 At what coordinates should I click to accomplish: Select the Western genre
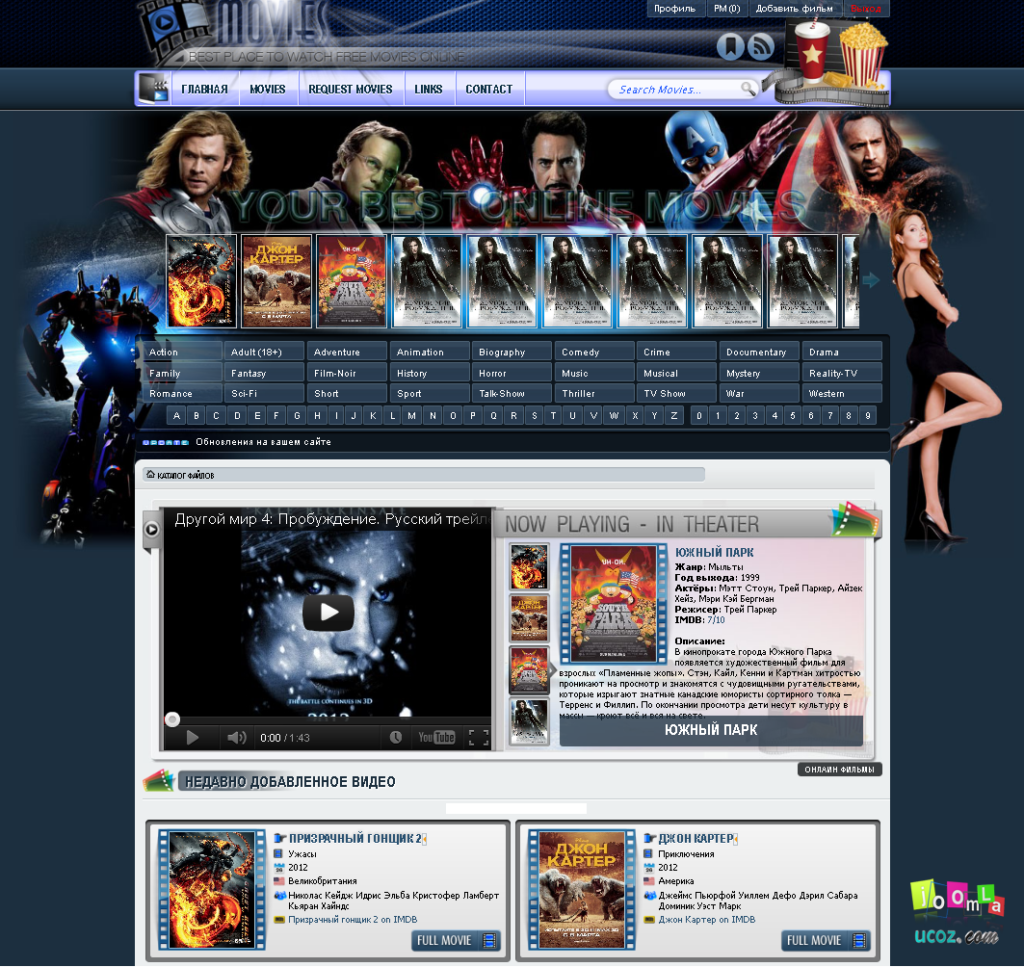coord(842,393)
